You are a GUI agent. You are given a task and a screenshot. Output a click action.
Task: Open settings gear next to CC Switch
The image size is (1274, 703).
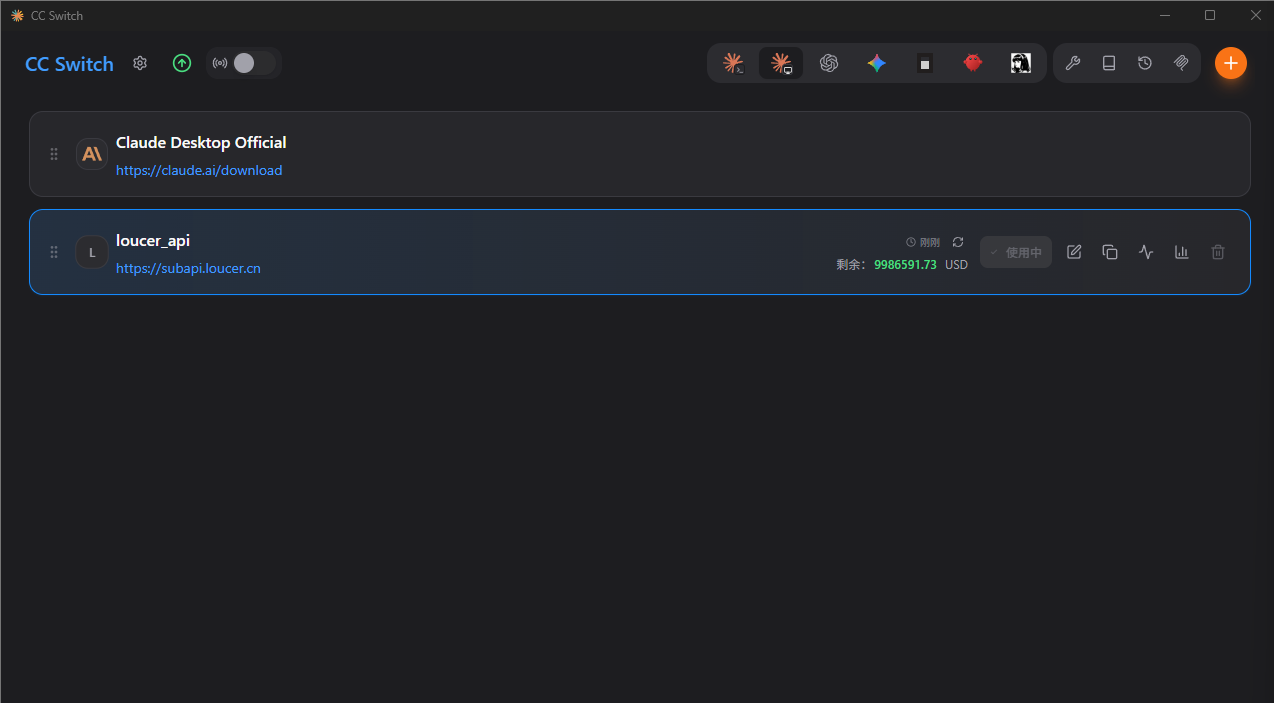(x=140, y=63)
